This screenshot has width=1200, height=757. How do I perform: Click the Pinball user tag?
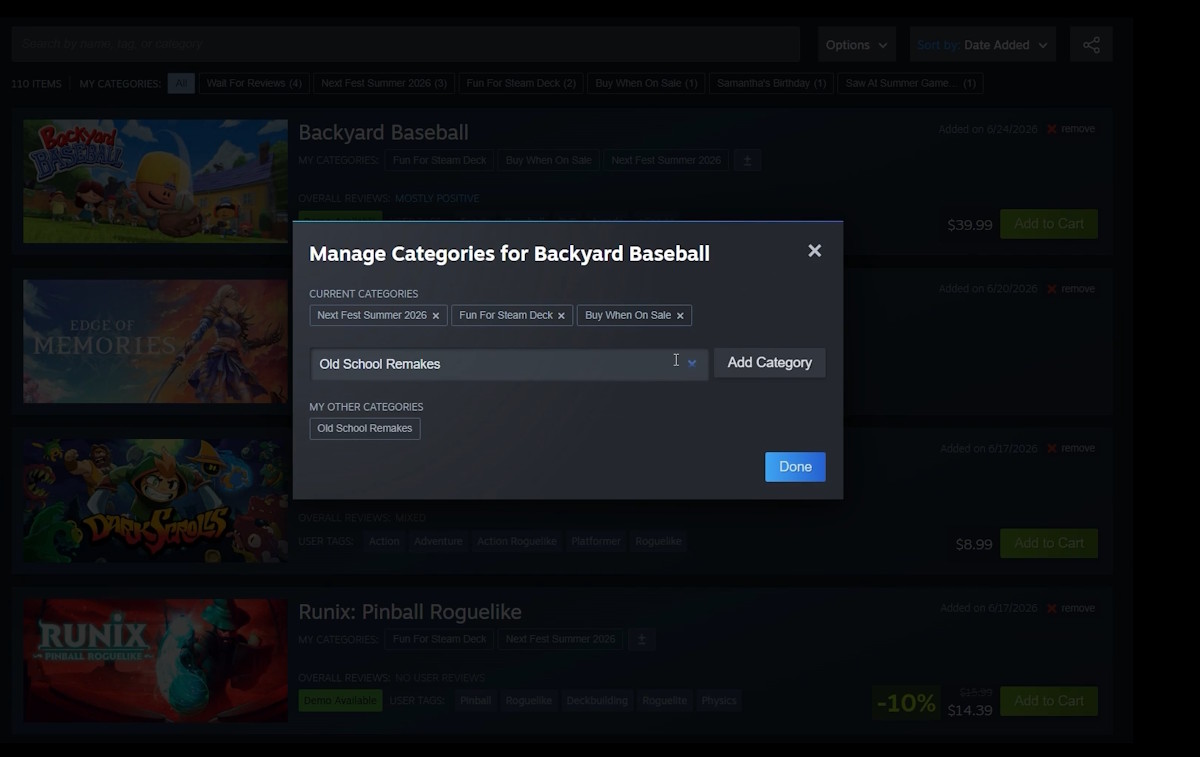tap(475, 701)
